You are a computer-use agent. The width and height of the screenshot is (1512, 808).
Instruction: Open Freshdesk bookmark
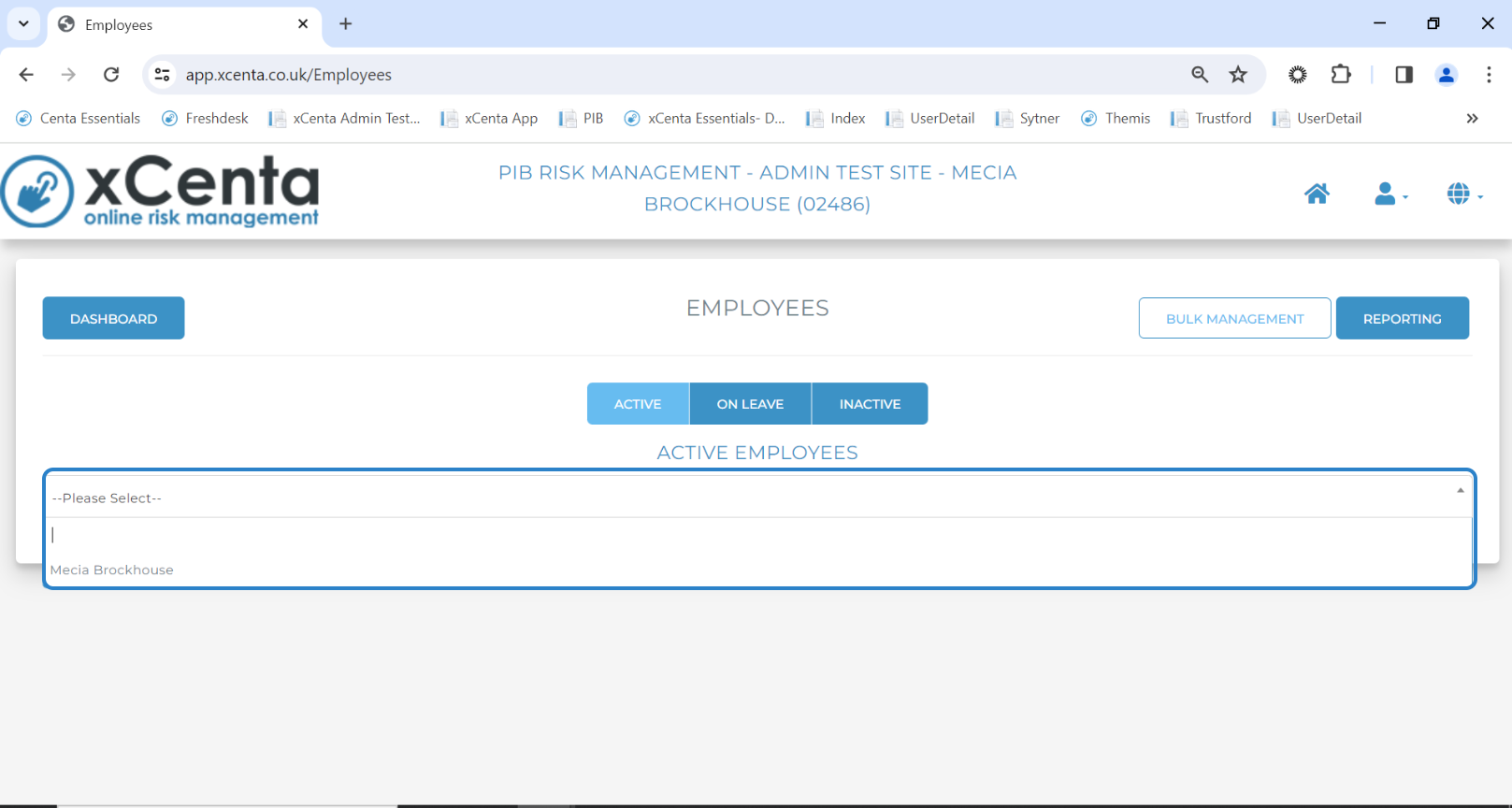[205, 119]
